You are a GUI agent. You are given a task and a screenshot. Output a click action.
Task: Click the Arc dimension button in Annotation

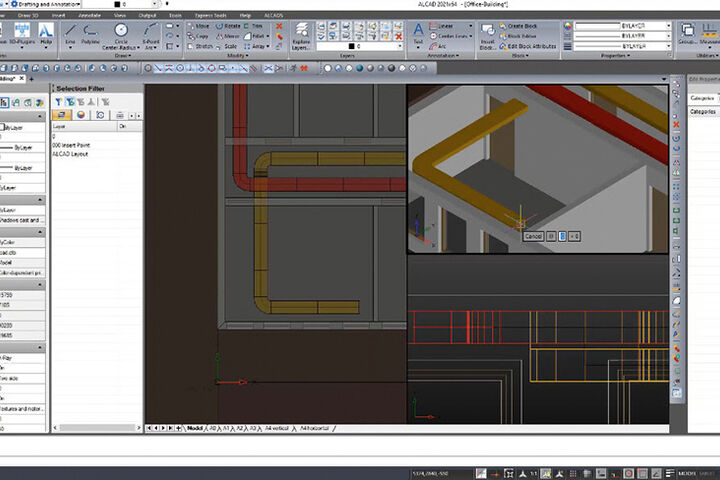438,46
